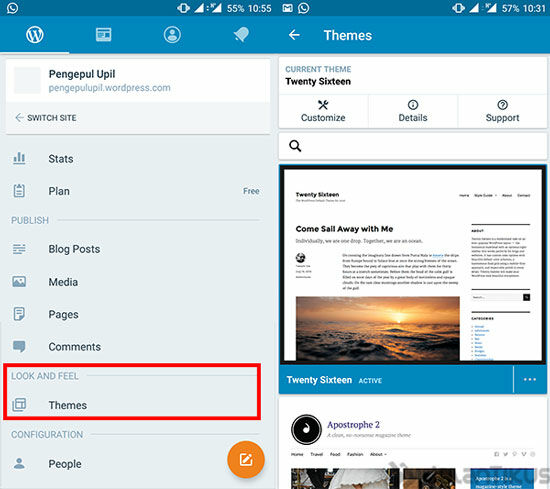Viewport: 550px width, 489px height.
Task: Tap Switch Site
Action: (x=46, y=118)
